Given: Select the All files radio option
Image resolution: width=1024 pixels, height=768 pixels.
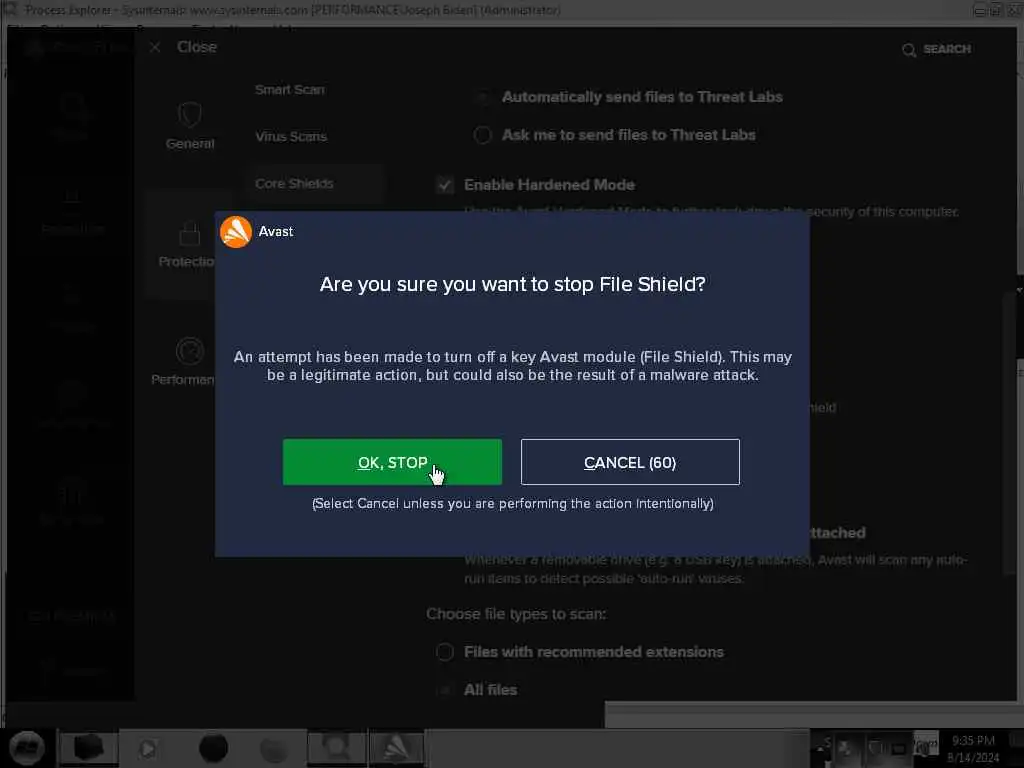Looking at the screenshot, I should (x=445, y=690).
